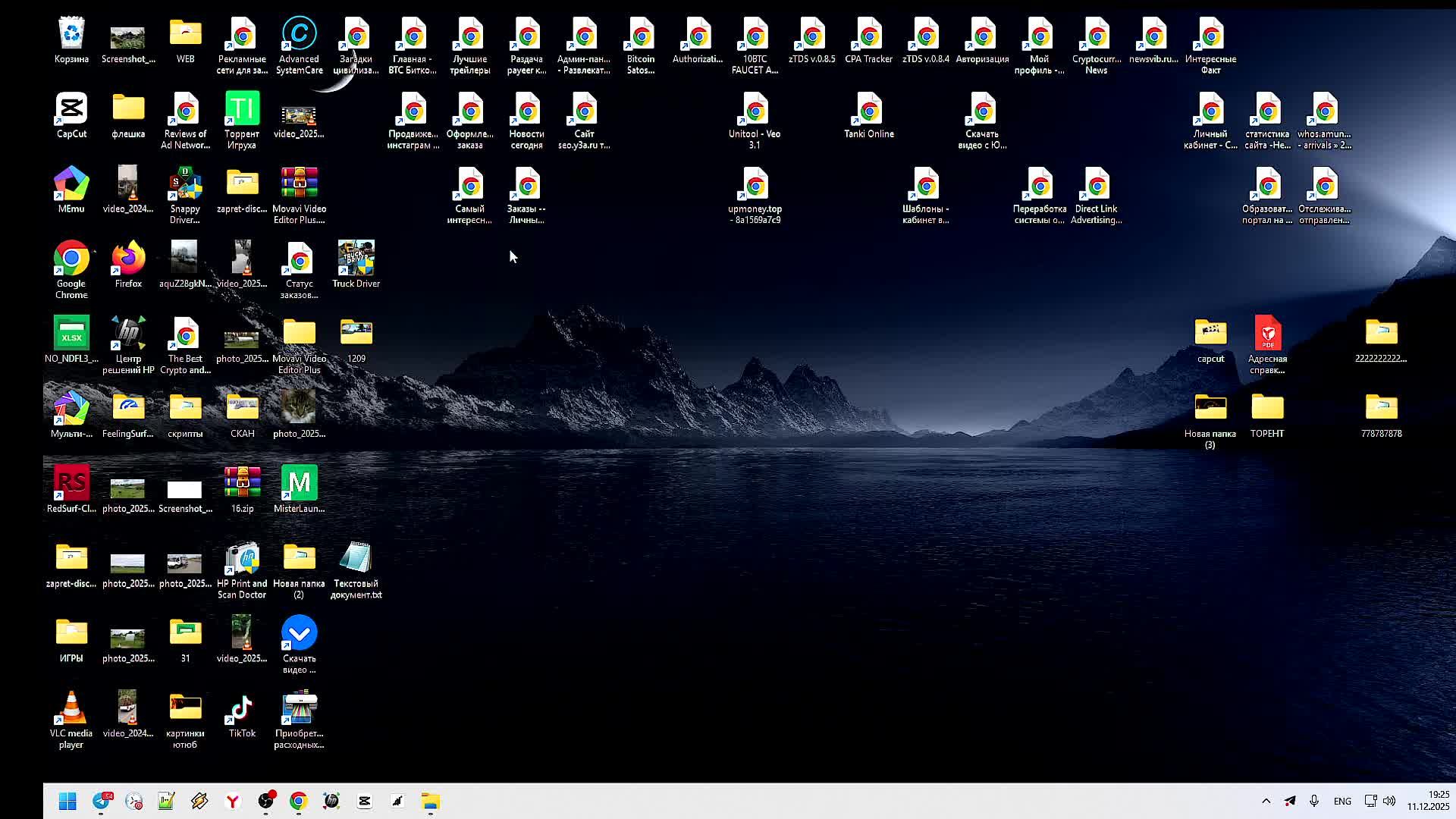1456x819 pixels.
Task: Select the NO_NDFL3 xlsx file
Action: coord(71,334)
